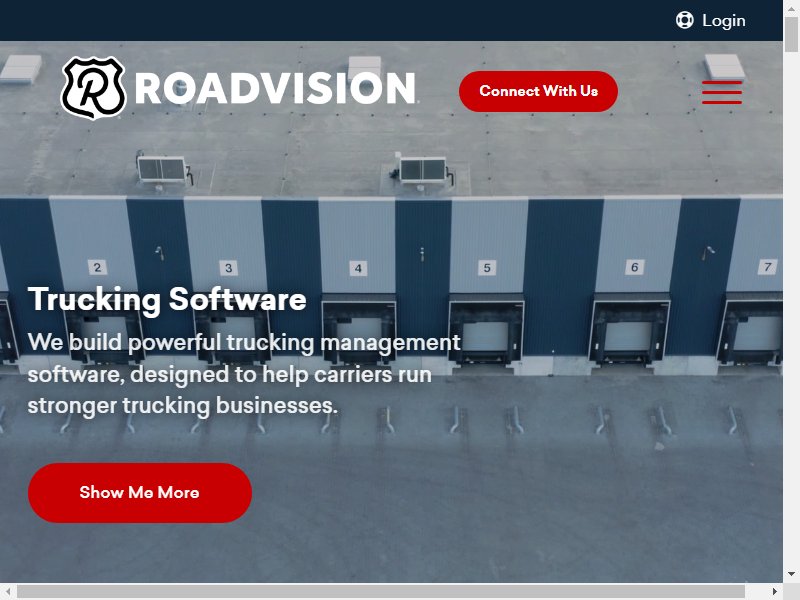
Task: Click the vertical scrollbar thumb
Action: pos(791,34)
